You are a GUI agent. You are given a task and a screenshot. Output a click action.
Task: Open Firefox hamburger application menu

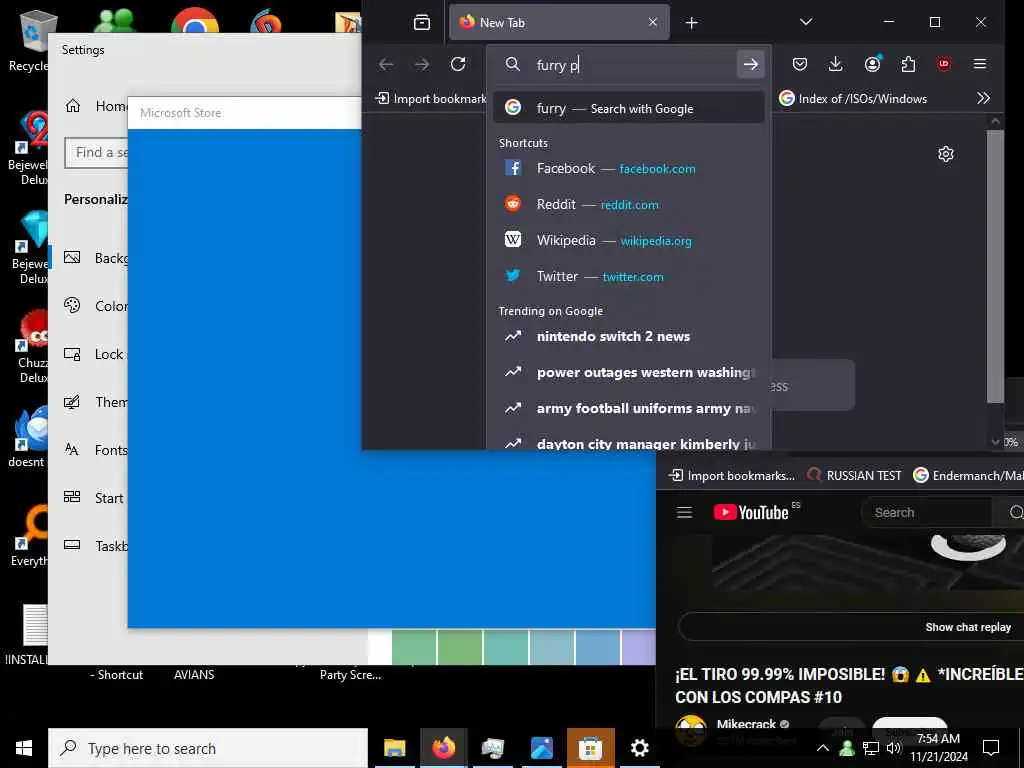[x=980, y=64]
